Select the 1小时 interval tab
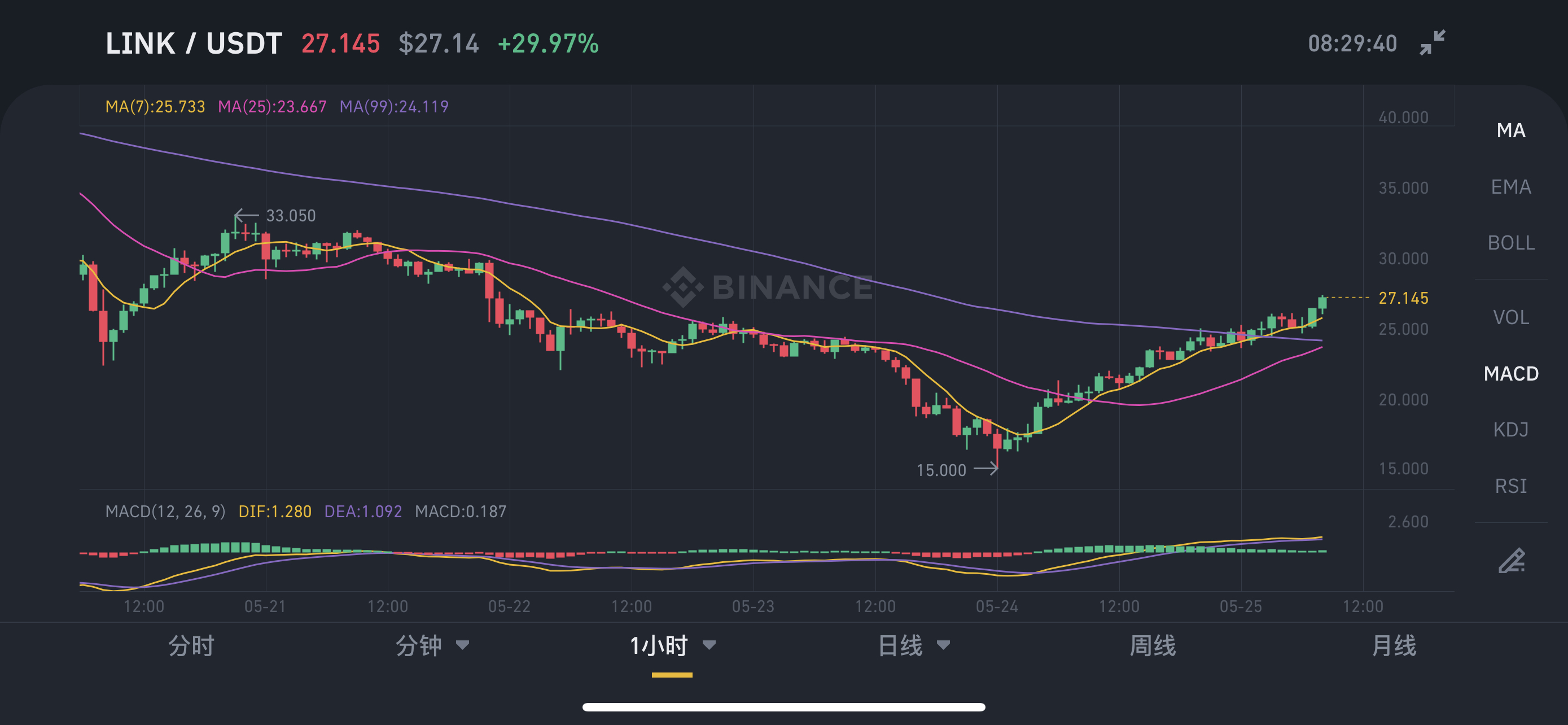Screen dimensions: 1568x725 point(659,646)
